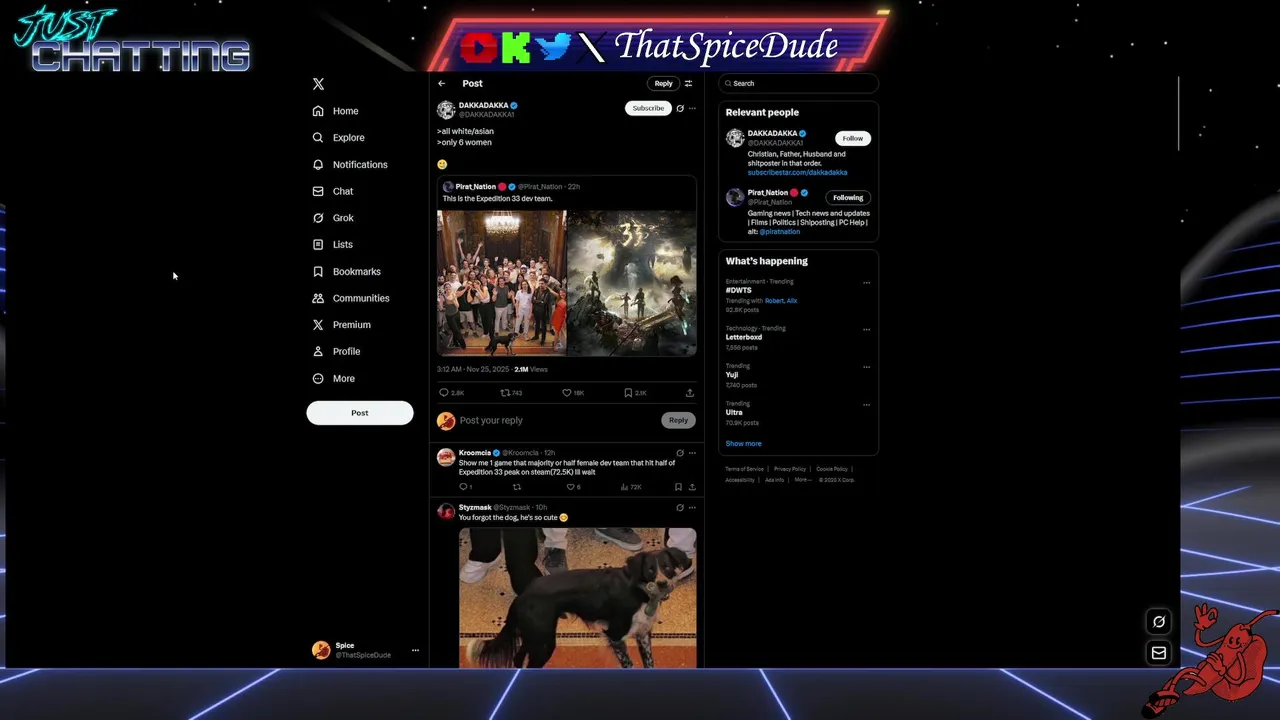This screenshot has height=720, width=1280.
Task: Click the X logo in the sidebar
Action: pos(318,84)
